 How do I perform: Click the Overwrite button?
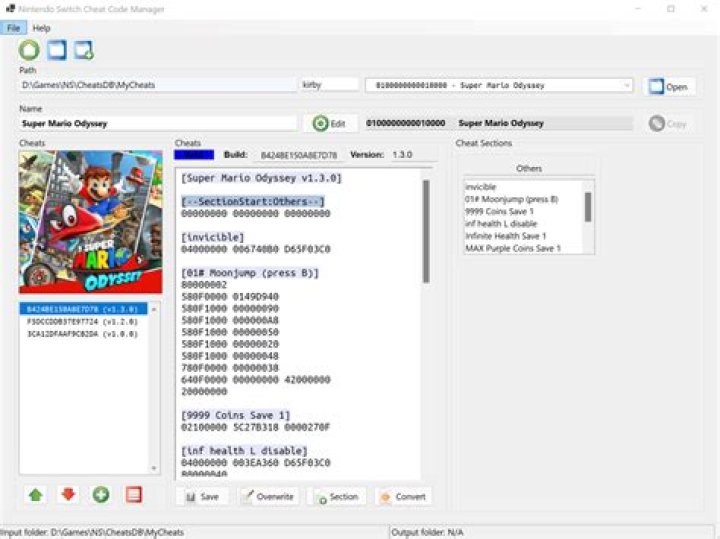(268, 497)
